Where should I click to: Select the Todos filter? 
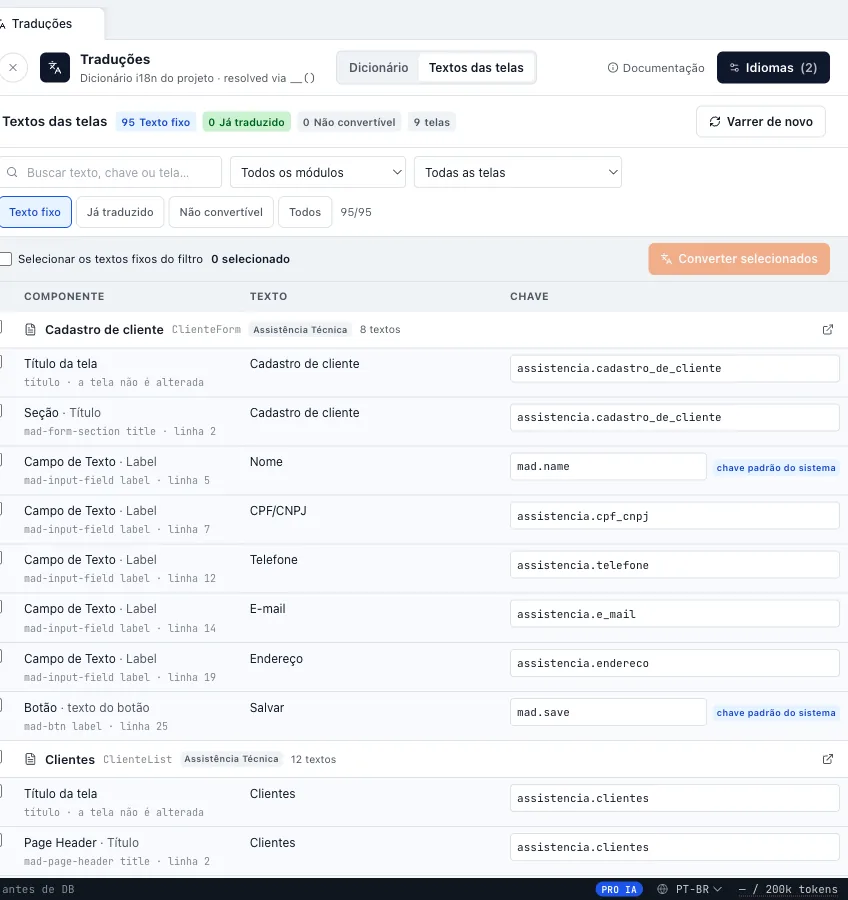click(305, 212)
